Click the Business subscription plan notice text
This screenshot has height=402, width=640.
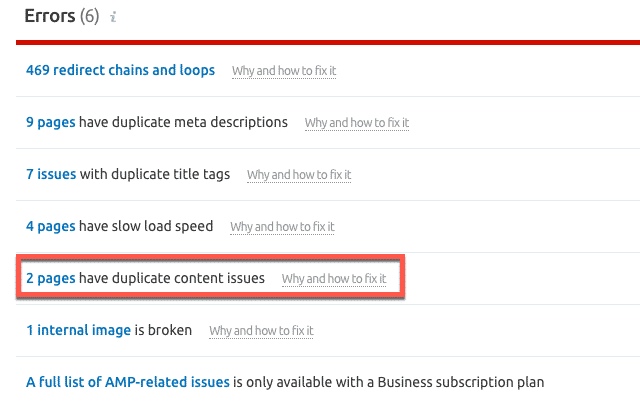389,382
